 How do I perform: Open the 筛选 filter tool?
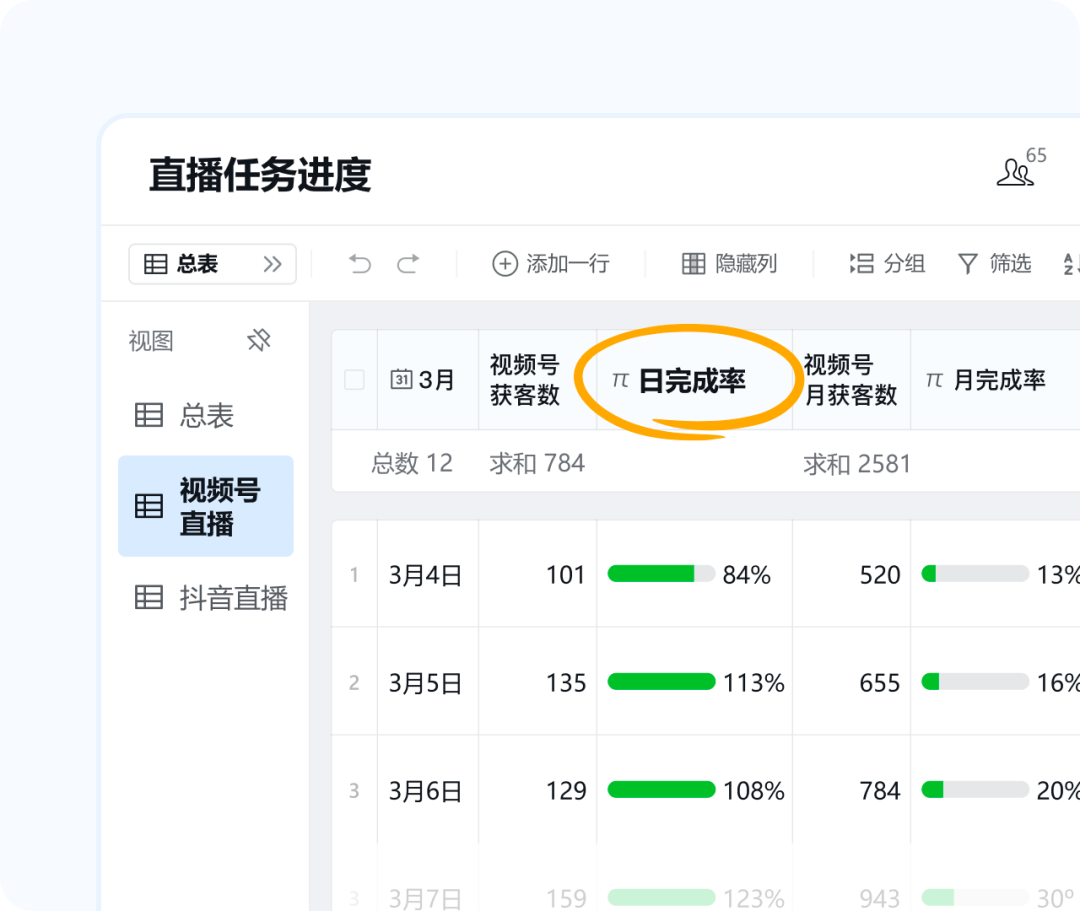pos(994,264)
